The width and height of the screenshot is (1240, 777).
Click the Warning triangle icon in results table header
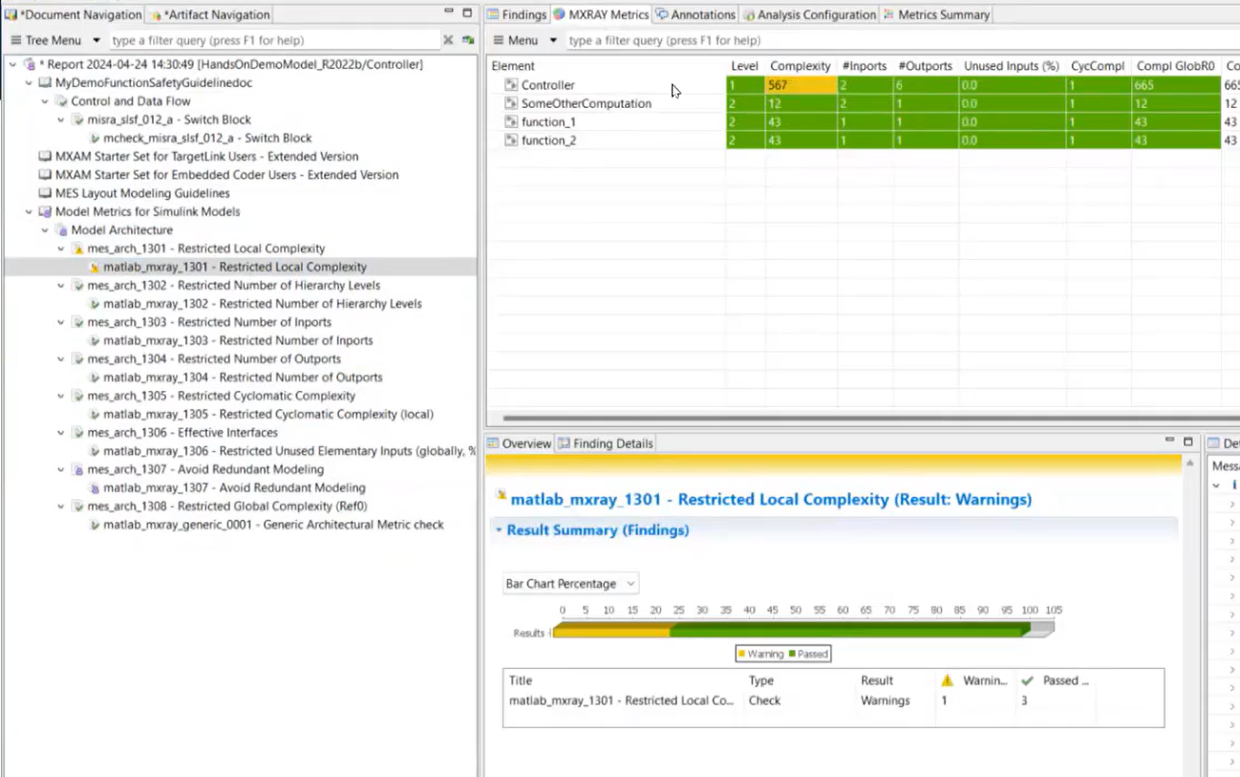pos(948,680)
